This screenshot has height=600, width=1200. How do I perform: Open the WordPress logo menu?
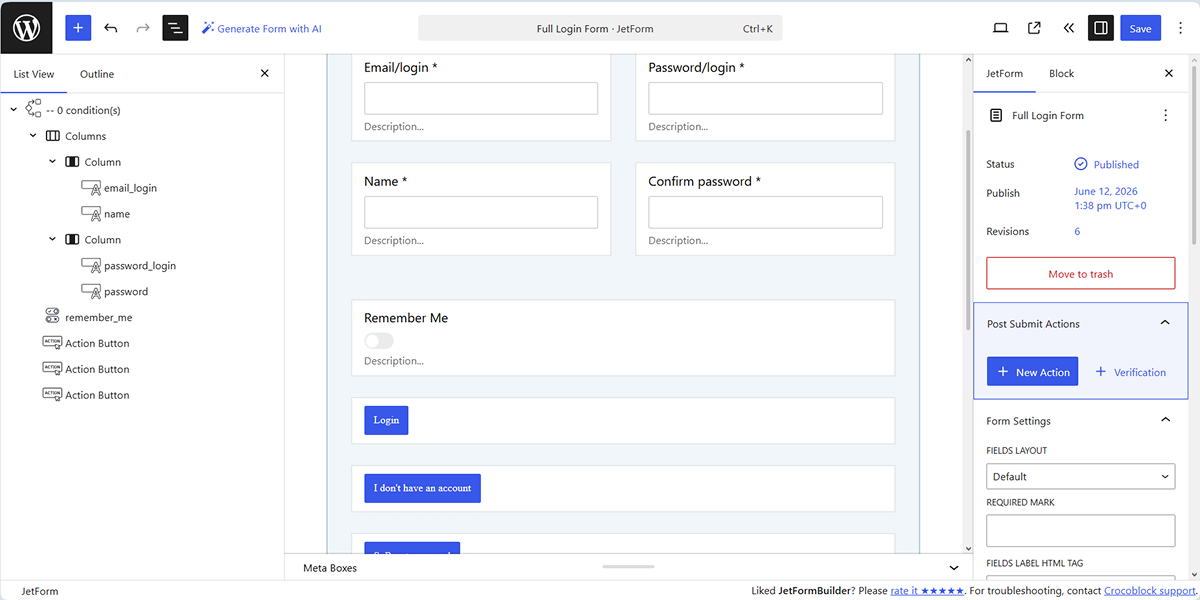click(27, 27)
